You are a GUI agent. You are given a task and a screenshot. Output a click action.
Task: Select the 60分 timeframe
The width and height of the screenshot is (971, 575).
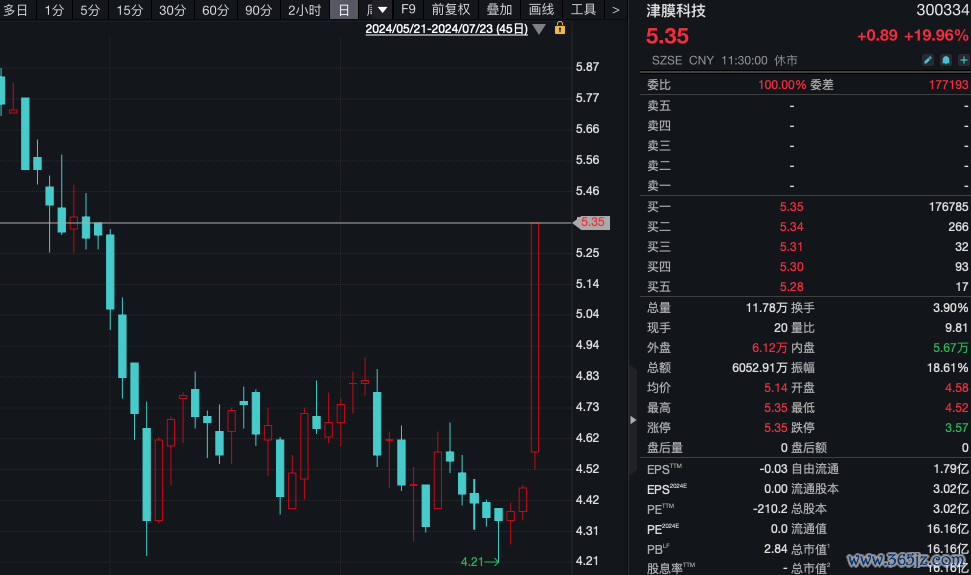point(216,10)
